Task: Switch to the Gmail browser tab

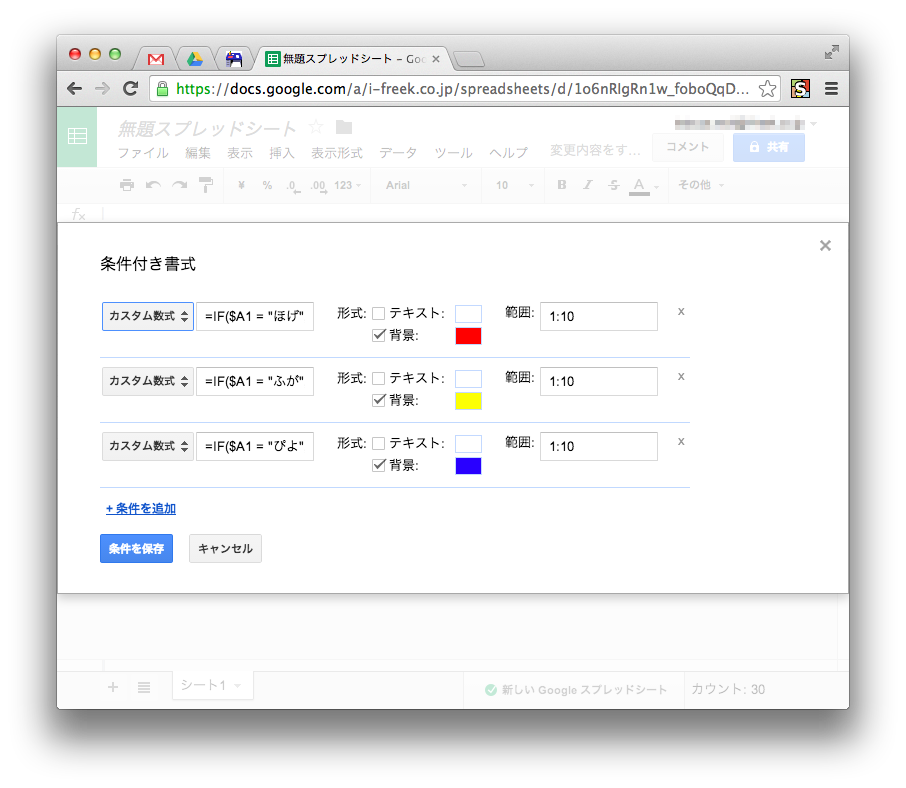Action: 155,59
